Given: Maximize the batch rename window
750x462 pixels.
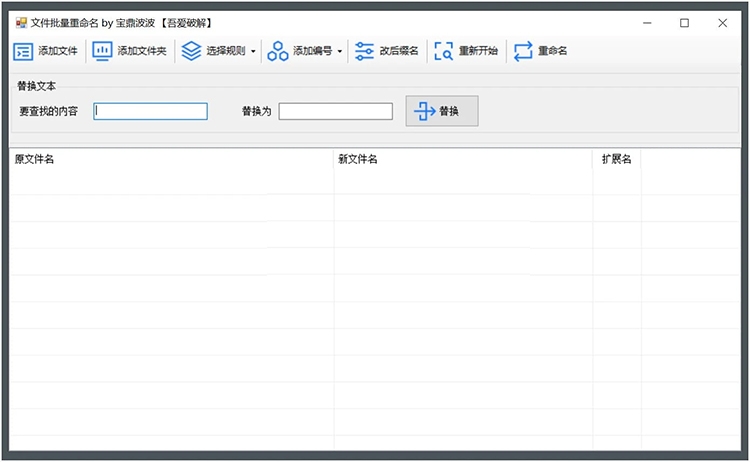Looking at the screenshot, I should 685,23.
